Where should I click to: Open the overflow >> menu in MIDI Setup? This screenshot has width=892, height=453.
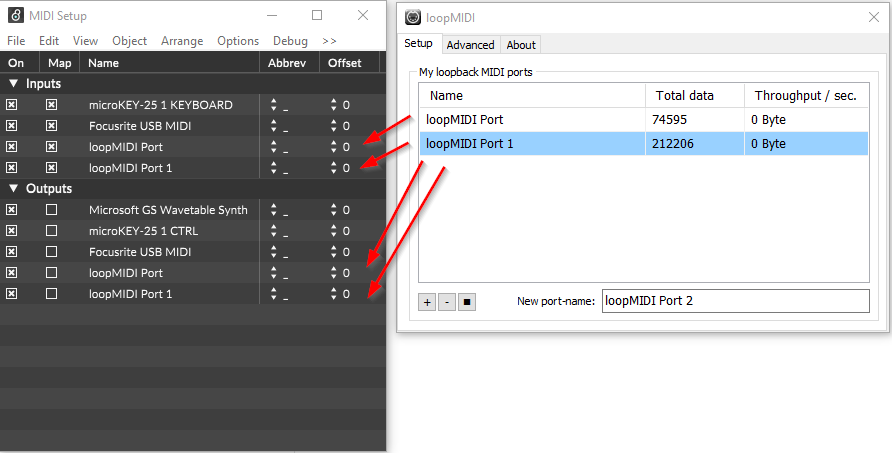pyautogui.click(x=329, y=41)
